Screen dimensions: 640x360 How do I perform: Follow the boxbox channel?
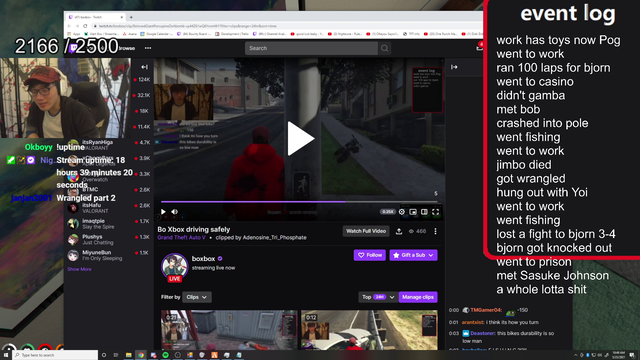pos(370,255)
